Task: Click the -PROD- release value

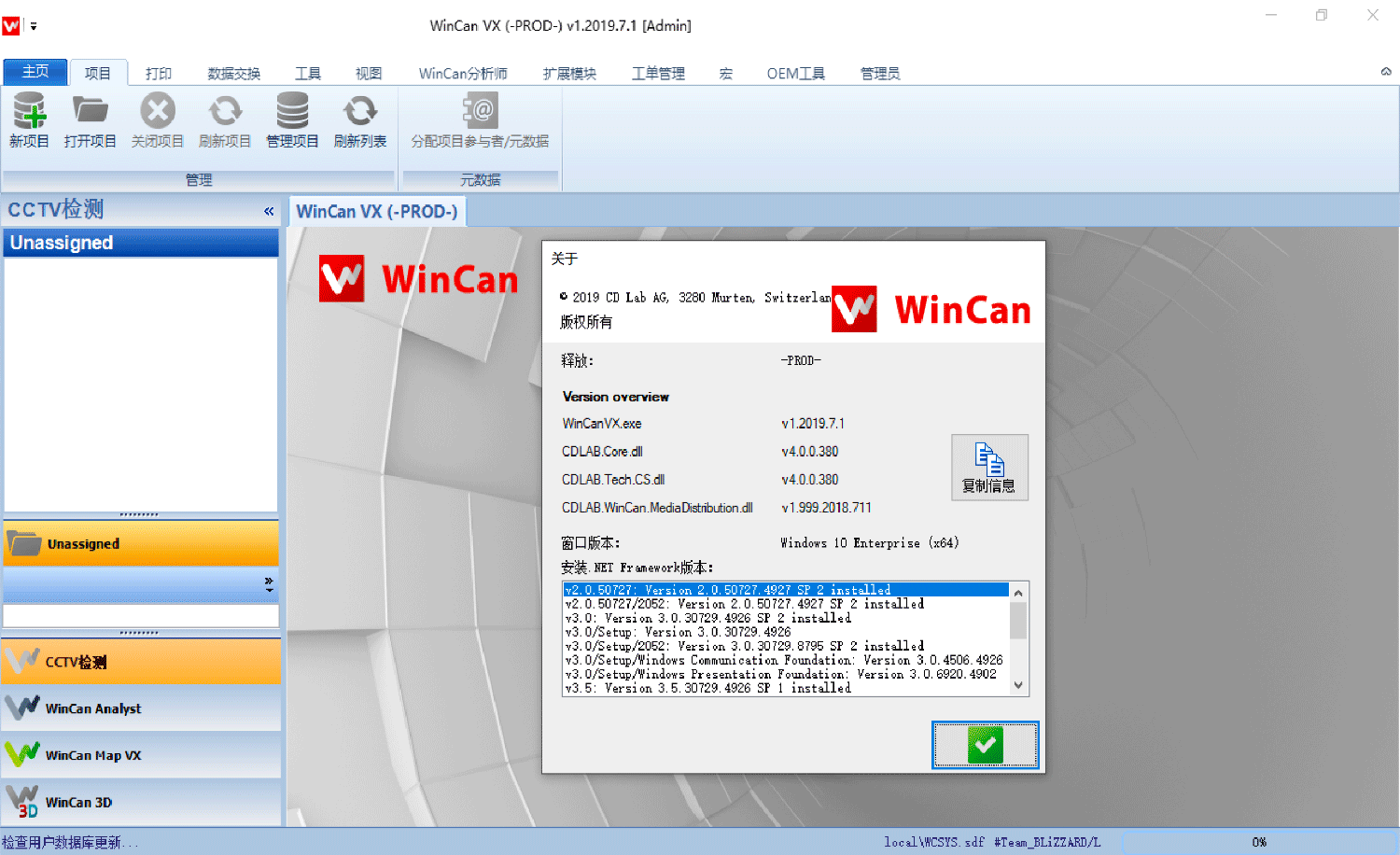Action: (x=801, y=361)
